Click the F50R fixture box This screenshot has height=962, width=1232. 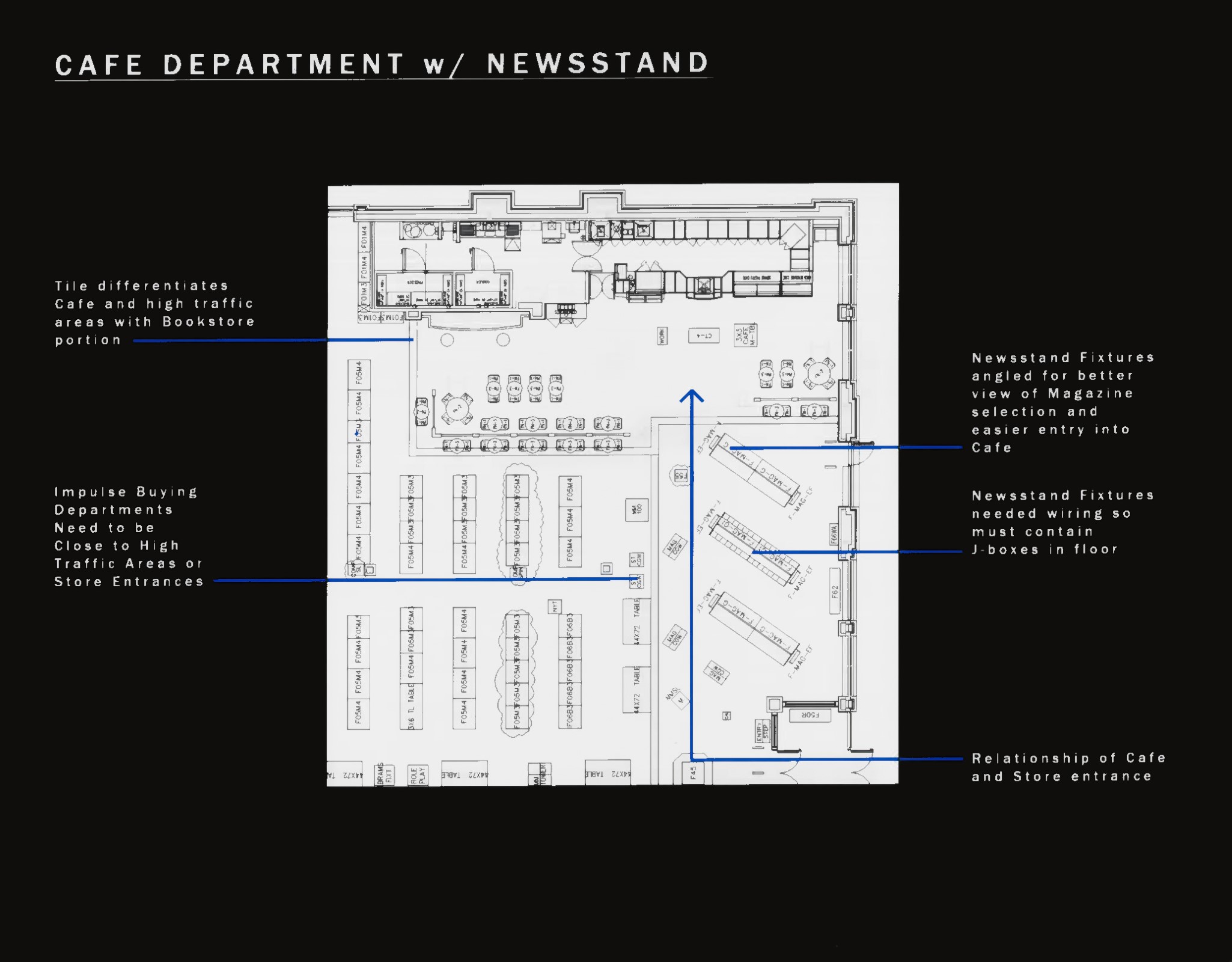click(810, 715)
